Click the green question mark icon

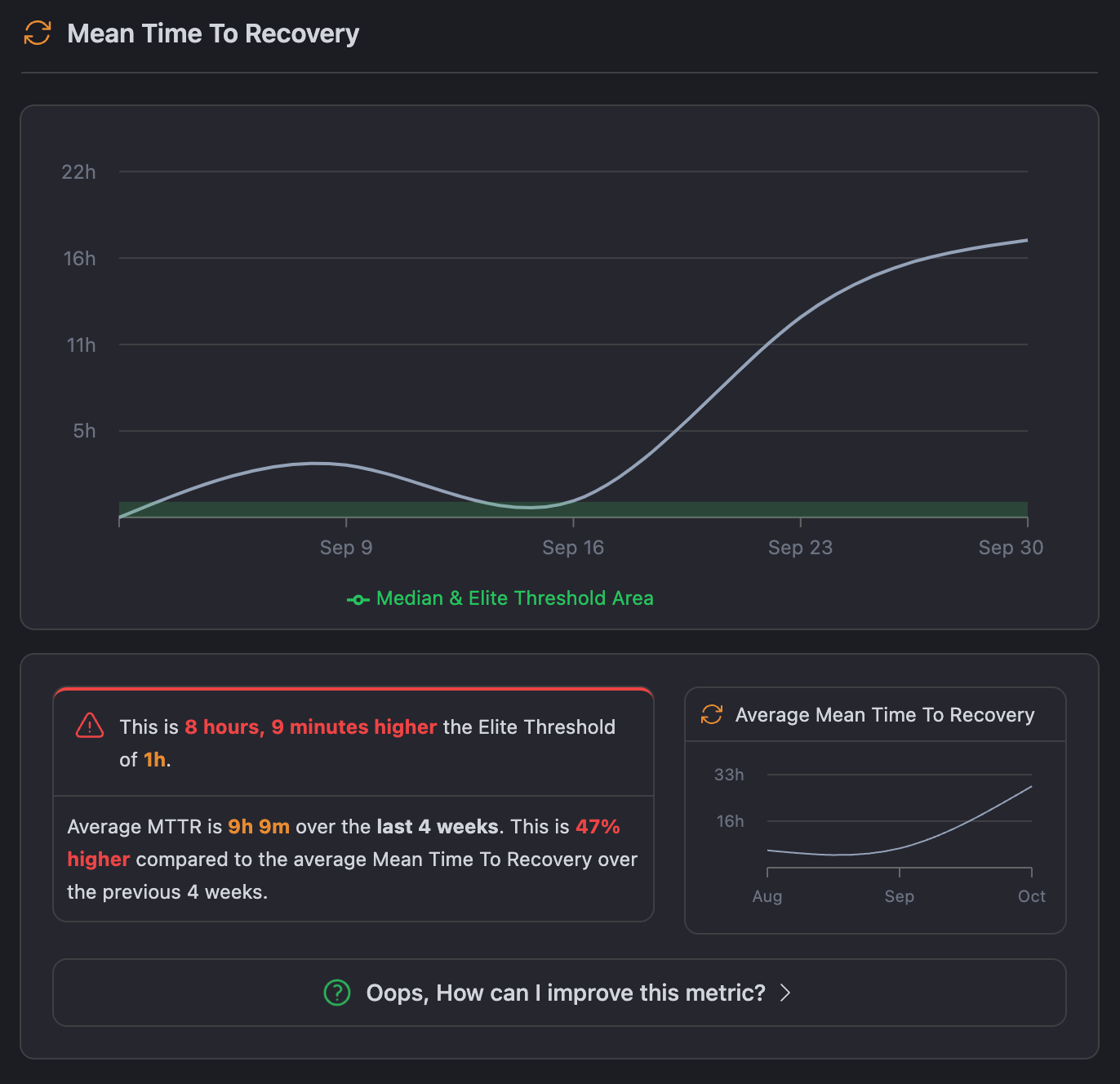(337, 993)
